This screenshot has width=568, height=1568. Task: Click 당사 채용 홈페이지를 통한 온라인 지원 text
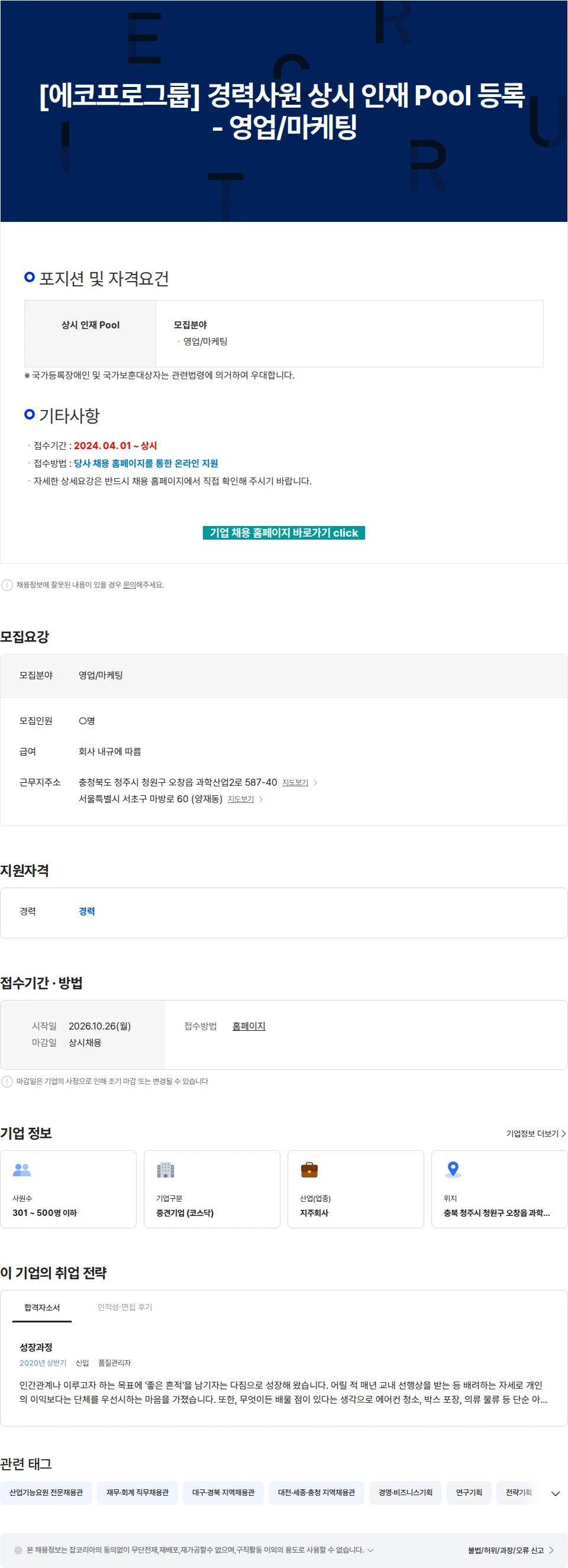pyautogui.click(x=146, y=463)
